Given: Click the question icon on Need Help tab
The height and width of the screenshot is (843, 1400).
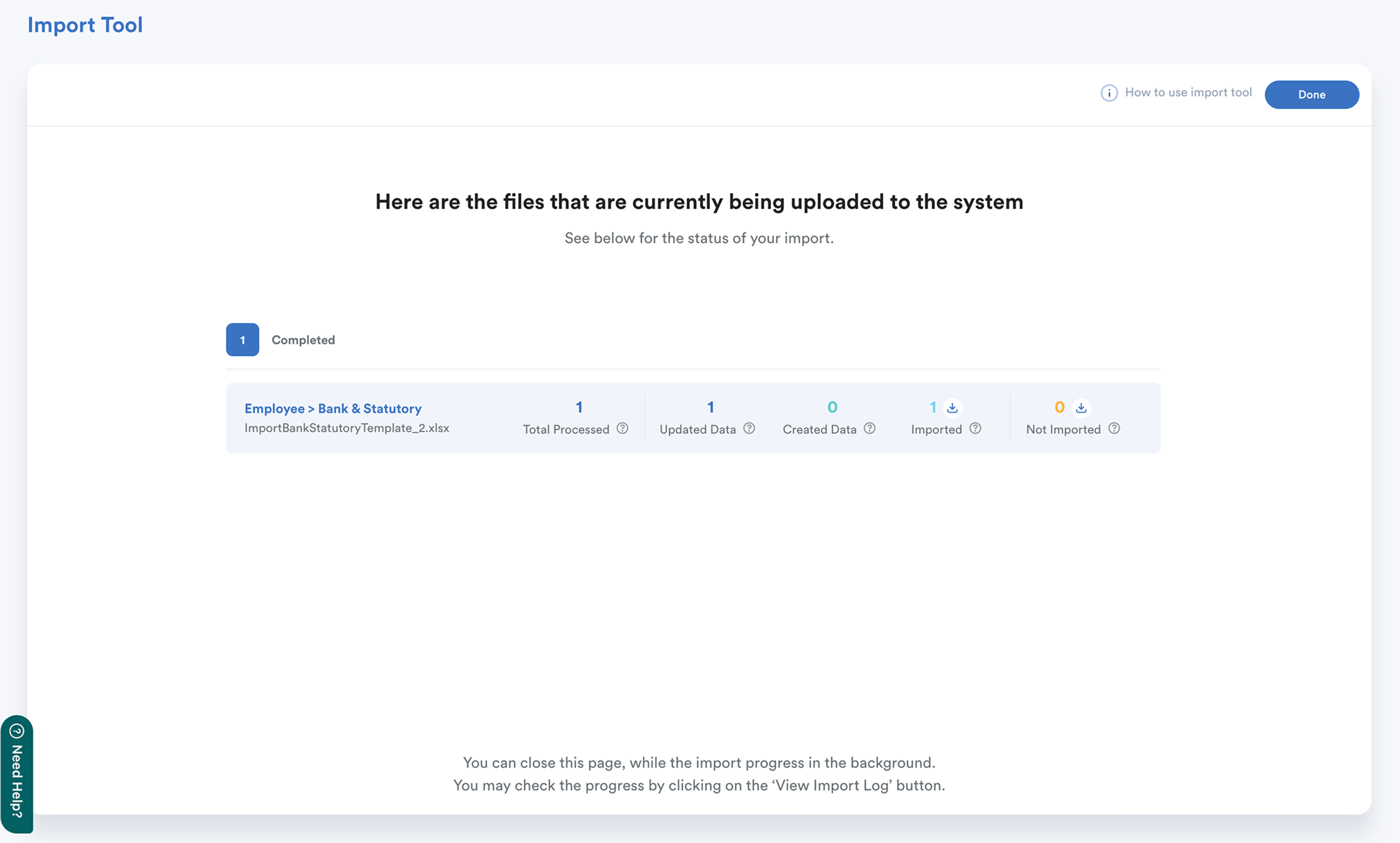Looking at the screenshot, I should (x=17, y=731).
